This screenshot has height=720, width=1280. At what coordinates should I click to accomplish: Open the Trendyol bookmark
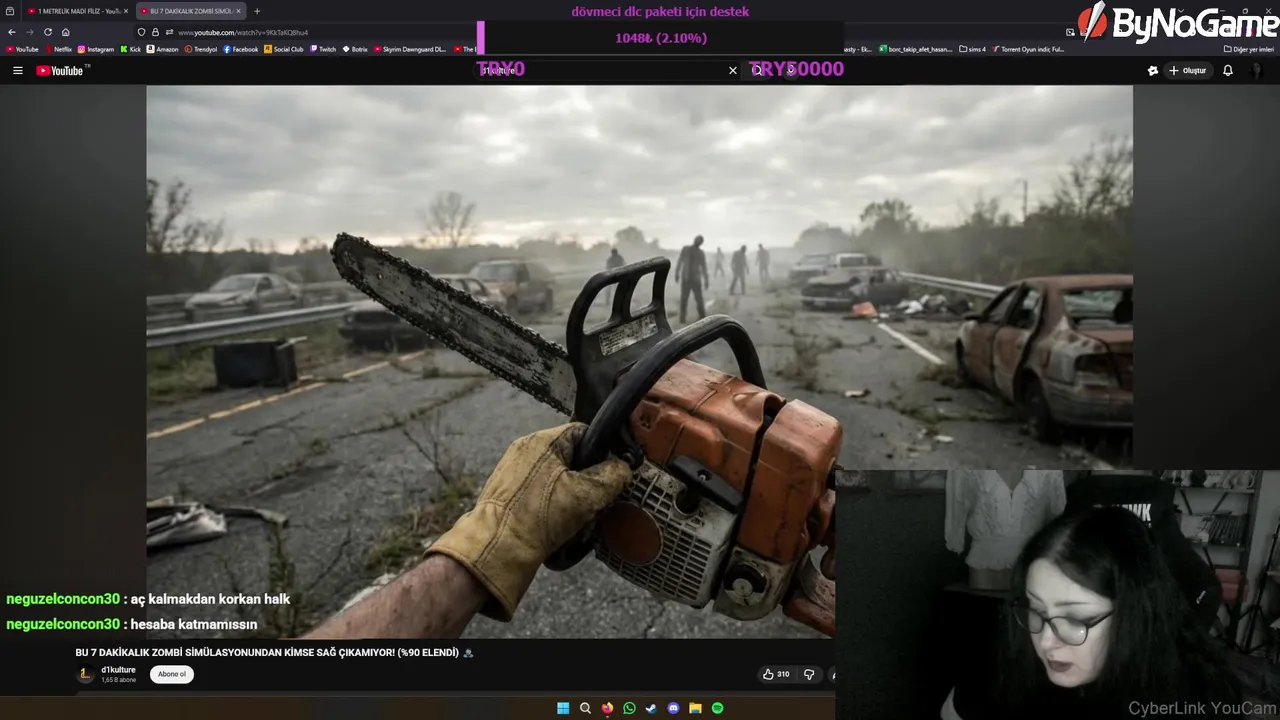[201, 49]
